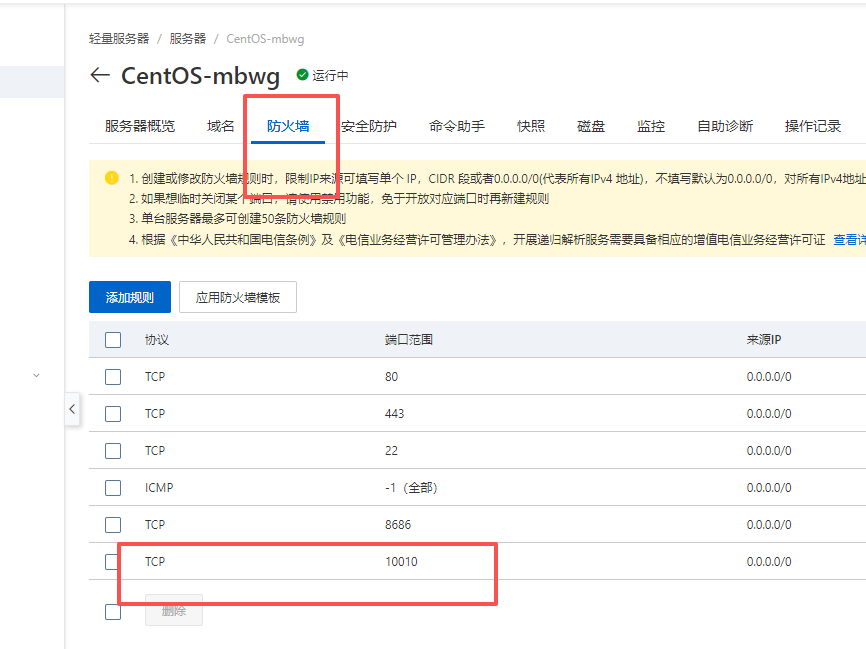Collapse the panel using the left edge arrow

(x=71, y=409)
